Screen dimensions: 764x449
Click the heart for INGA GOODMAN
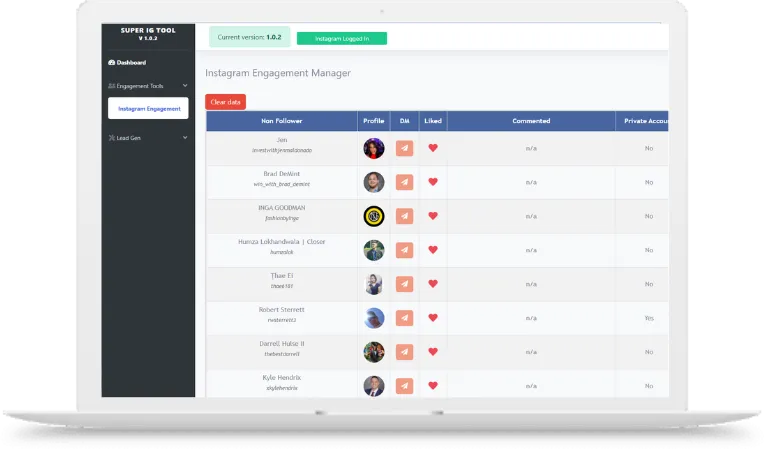click(x=433, y=216)
